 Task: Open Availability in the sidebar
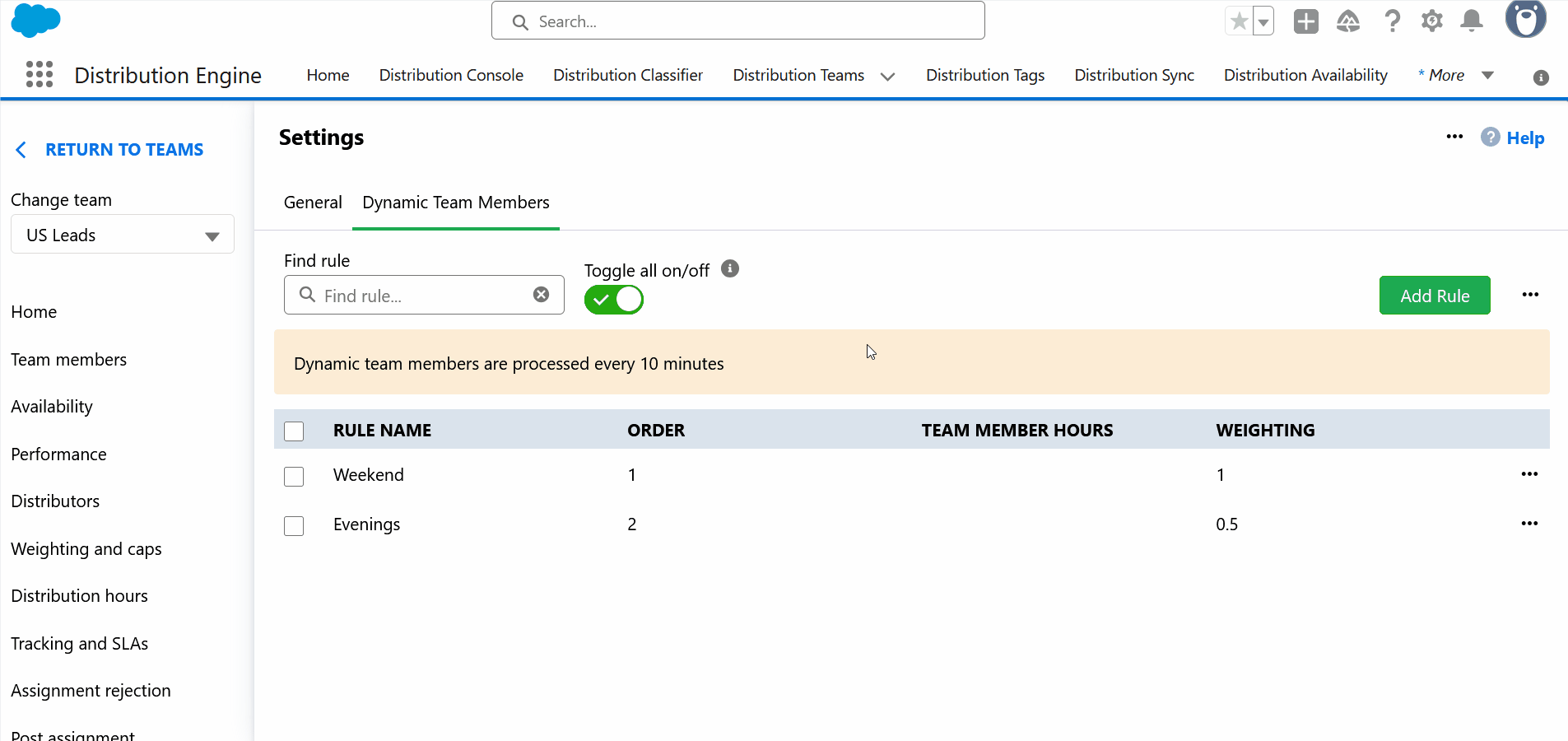[x=52, y=407]
